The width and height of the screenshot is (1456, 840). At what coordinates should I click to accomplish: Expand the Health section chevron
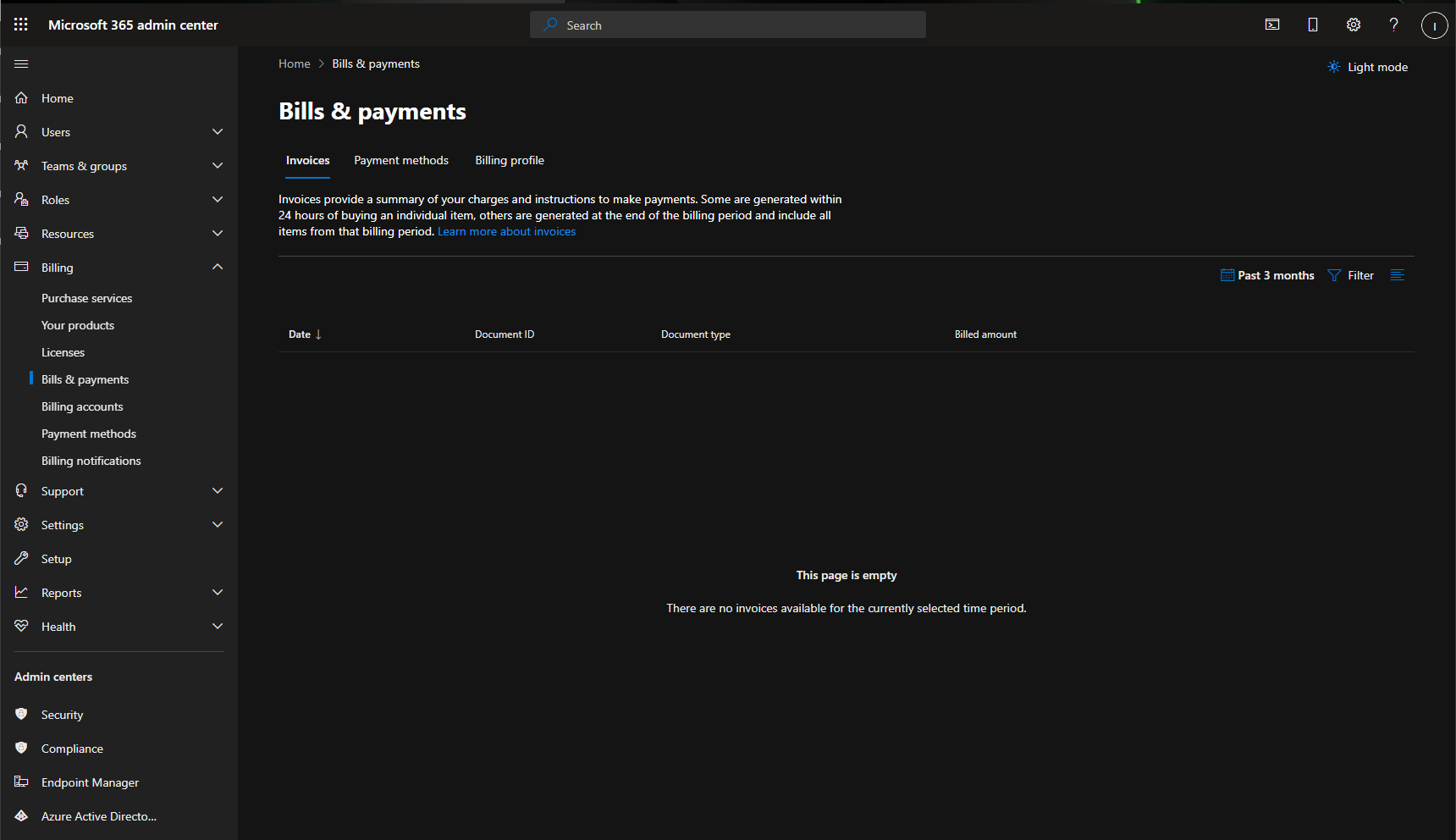[218, 626]
